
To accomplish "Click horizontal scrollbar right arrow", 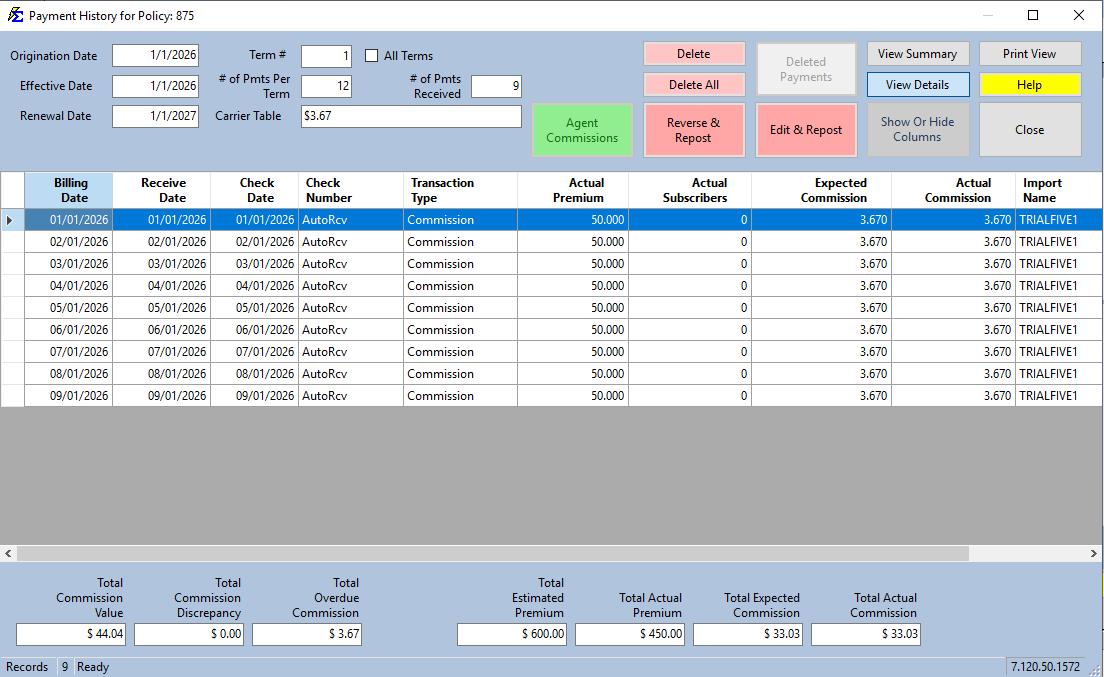I will click(1093, 554).
